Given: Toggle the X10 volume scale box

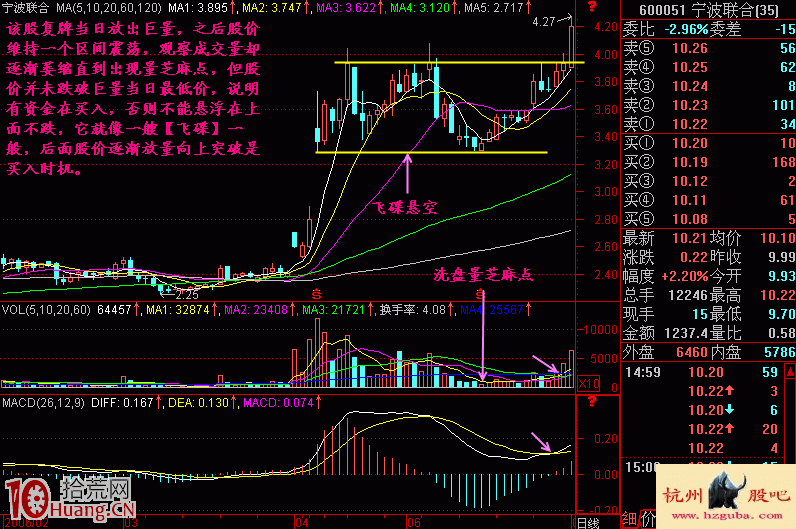Looking at the screenshot, I should (x=588, y=383).
